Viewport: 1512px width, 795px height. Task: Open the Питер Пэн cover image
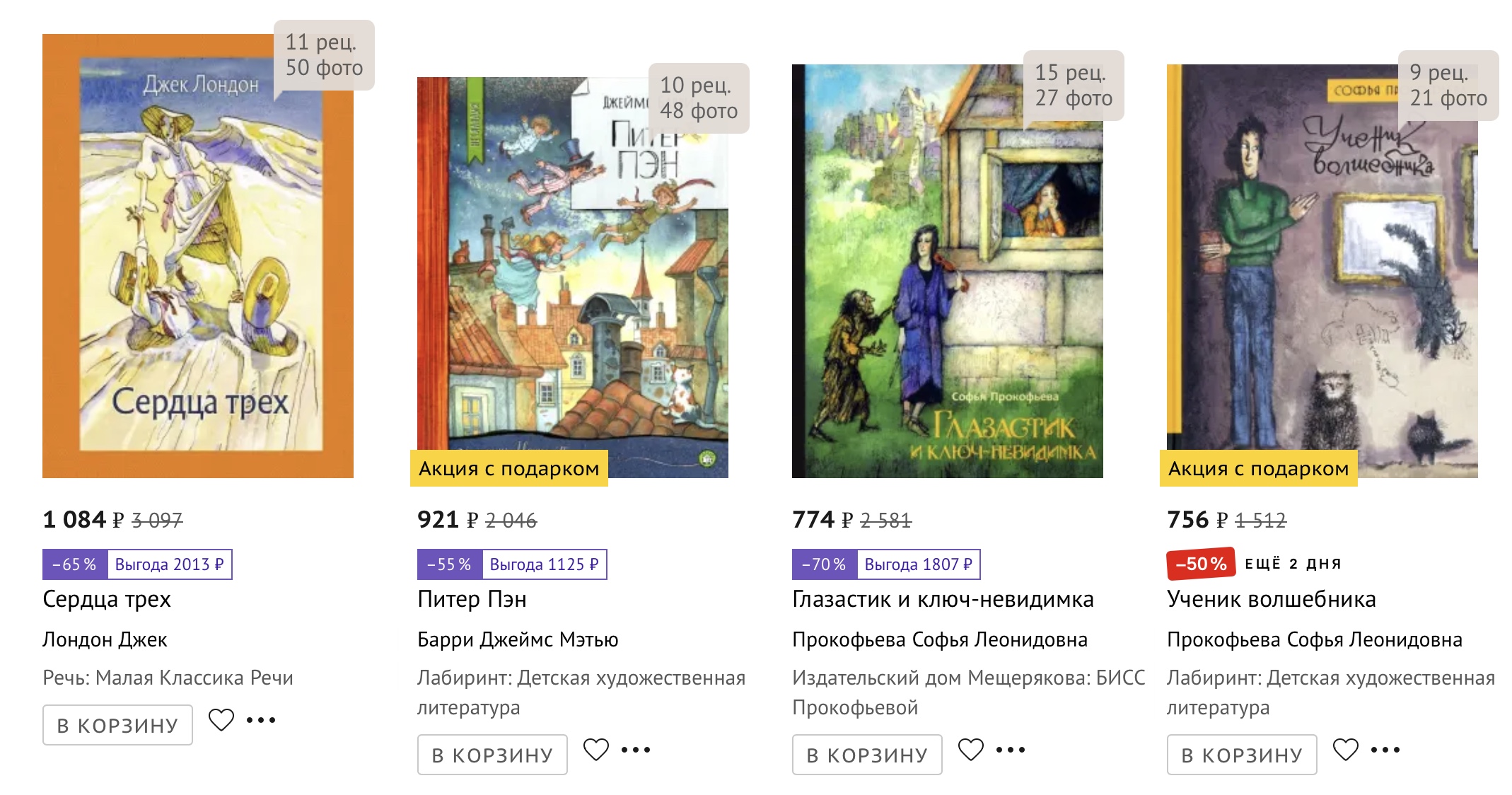573,277
